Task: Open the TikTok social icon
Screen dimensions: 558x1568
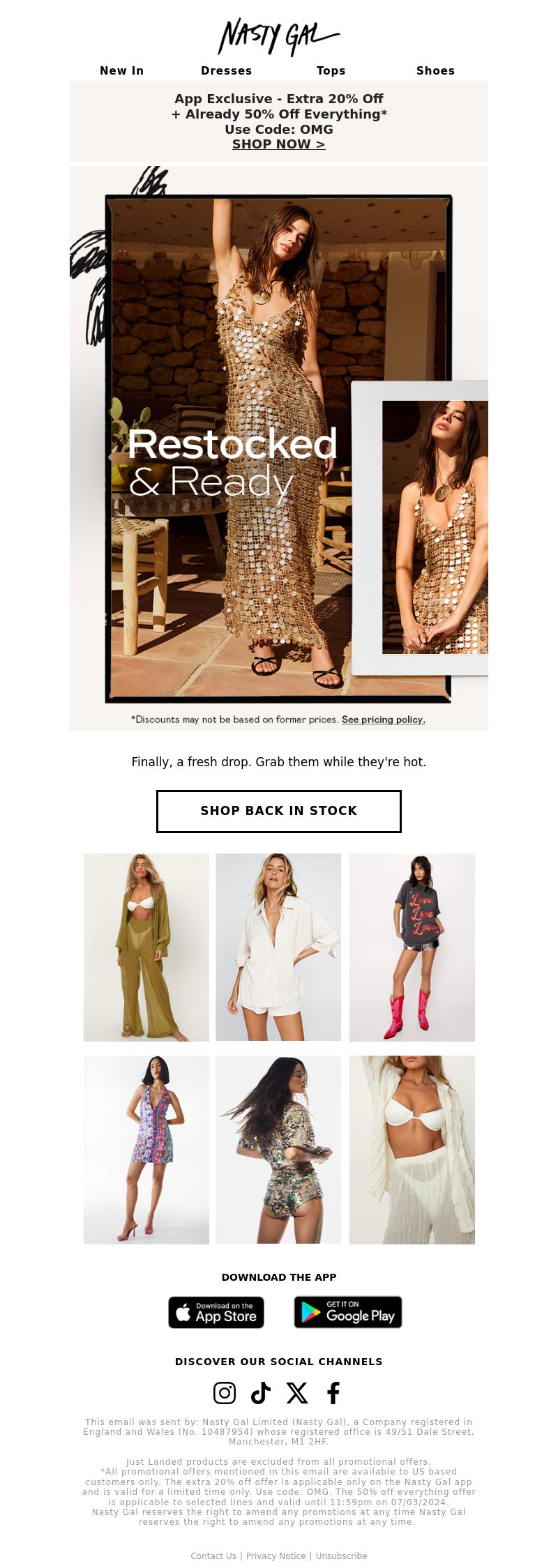Action: click(x=261, y=1393)
